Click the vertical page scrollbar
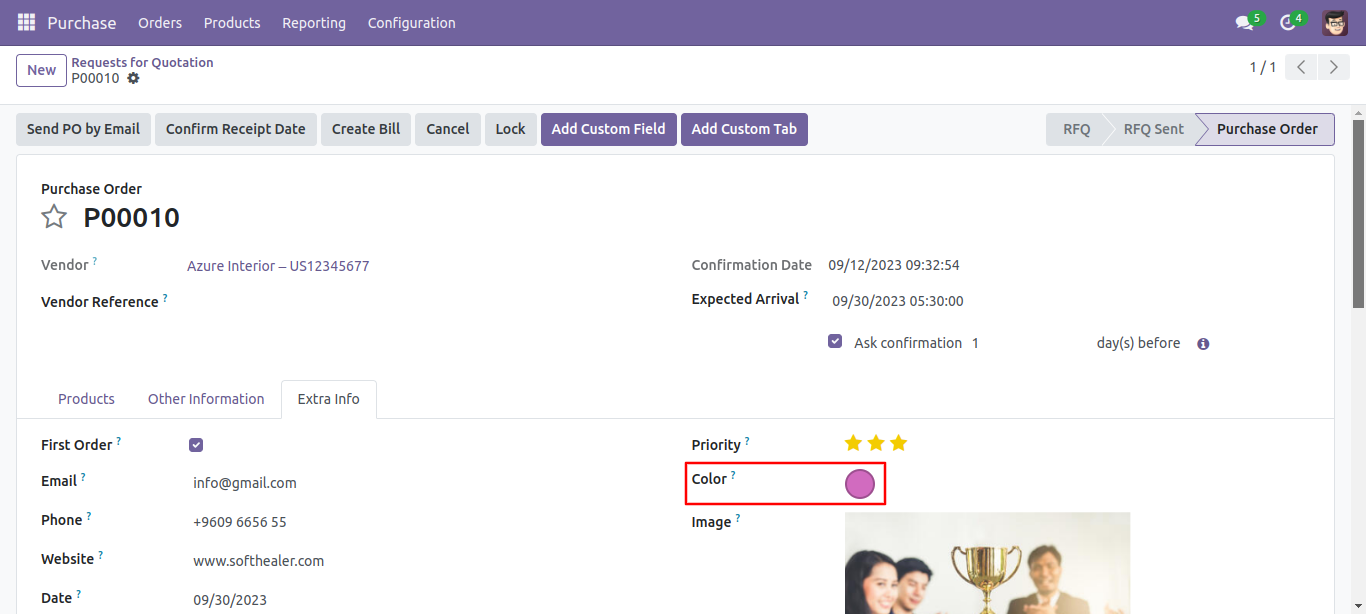This screenshot has width=1366, height=614. (x=1358, y=213)
